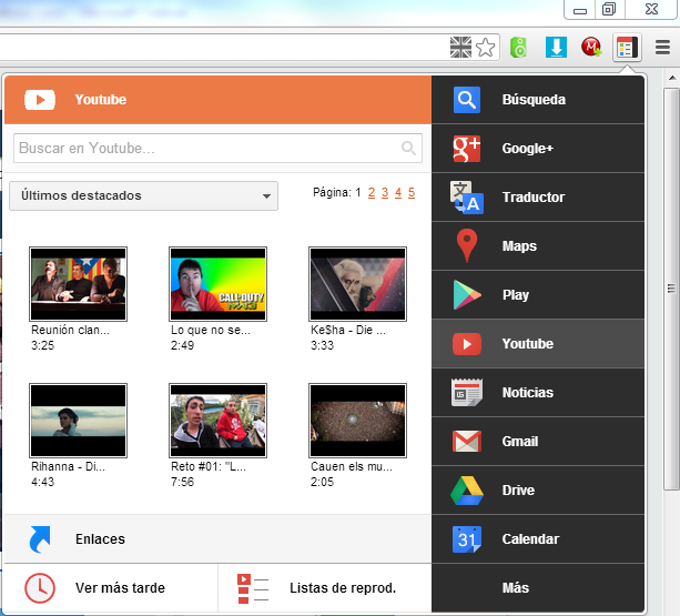Open the Drive triangle icon

pyautogui.click(x=467, y=491)
